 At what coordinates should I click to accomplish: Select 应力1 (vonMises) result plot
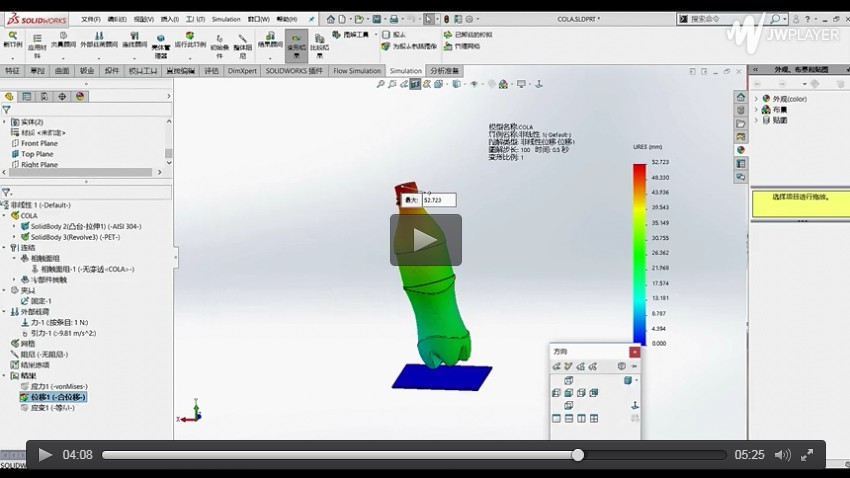tap(58, 386)
